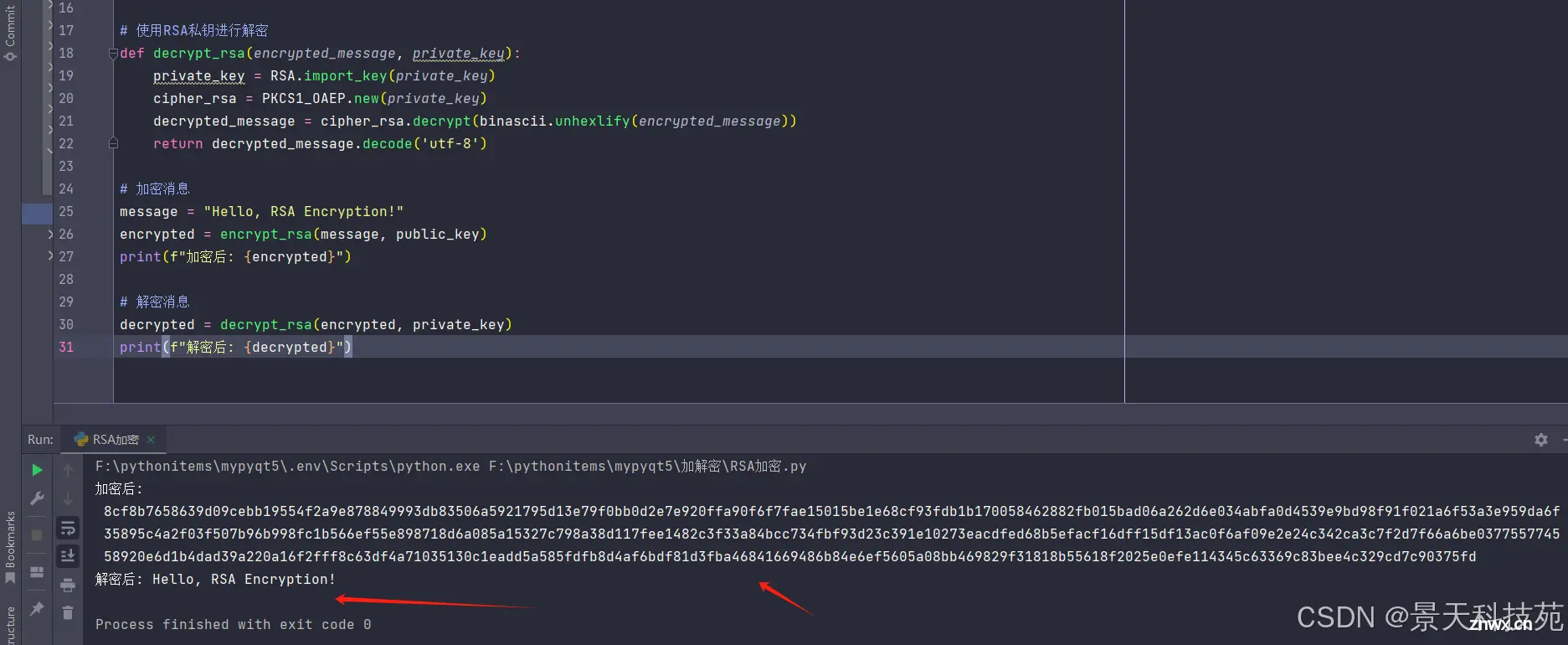Click the comment '# 加密消息'
This screenshot has width=1568, height=645.
click(155, 189)
